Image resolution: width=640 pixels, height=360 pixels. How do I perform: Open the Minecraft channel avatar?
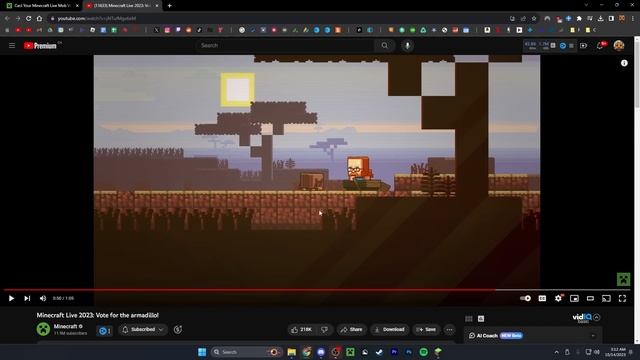(x=43, y=329)
